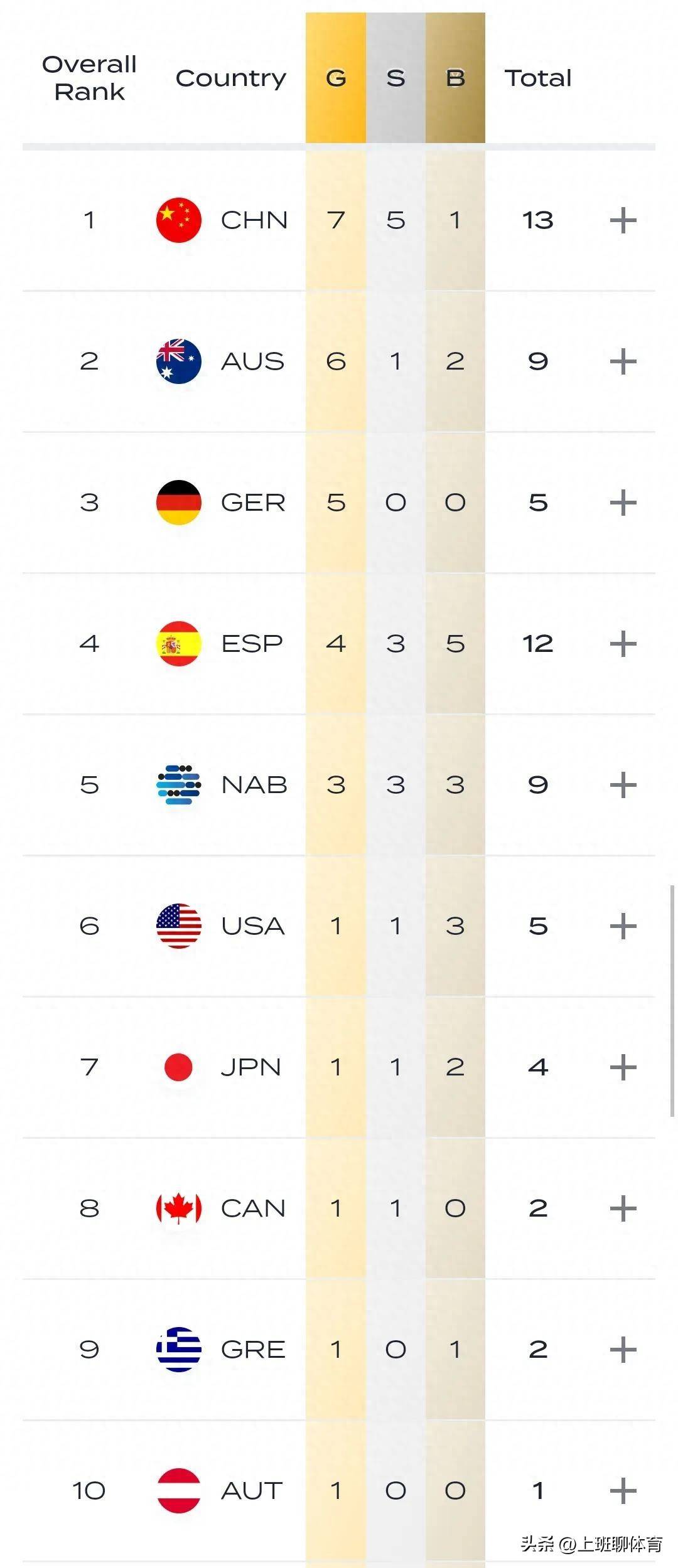Click the vertical scrollbar on right edge

coord(672,1001)
